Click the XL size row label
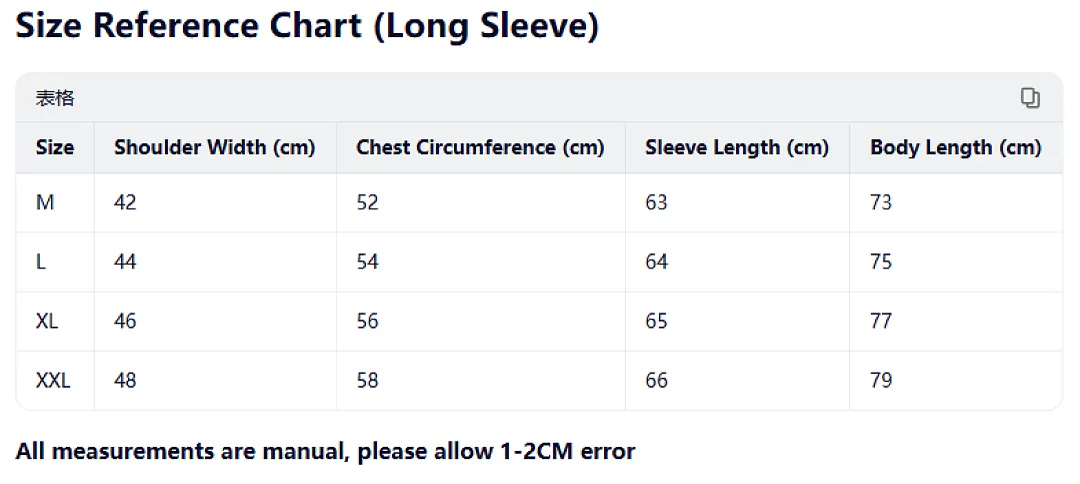Image resolution: width=1080 pixels, height=484 pixels. 47,321
